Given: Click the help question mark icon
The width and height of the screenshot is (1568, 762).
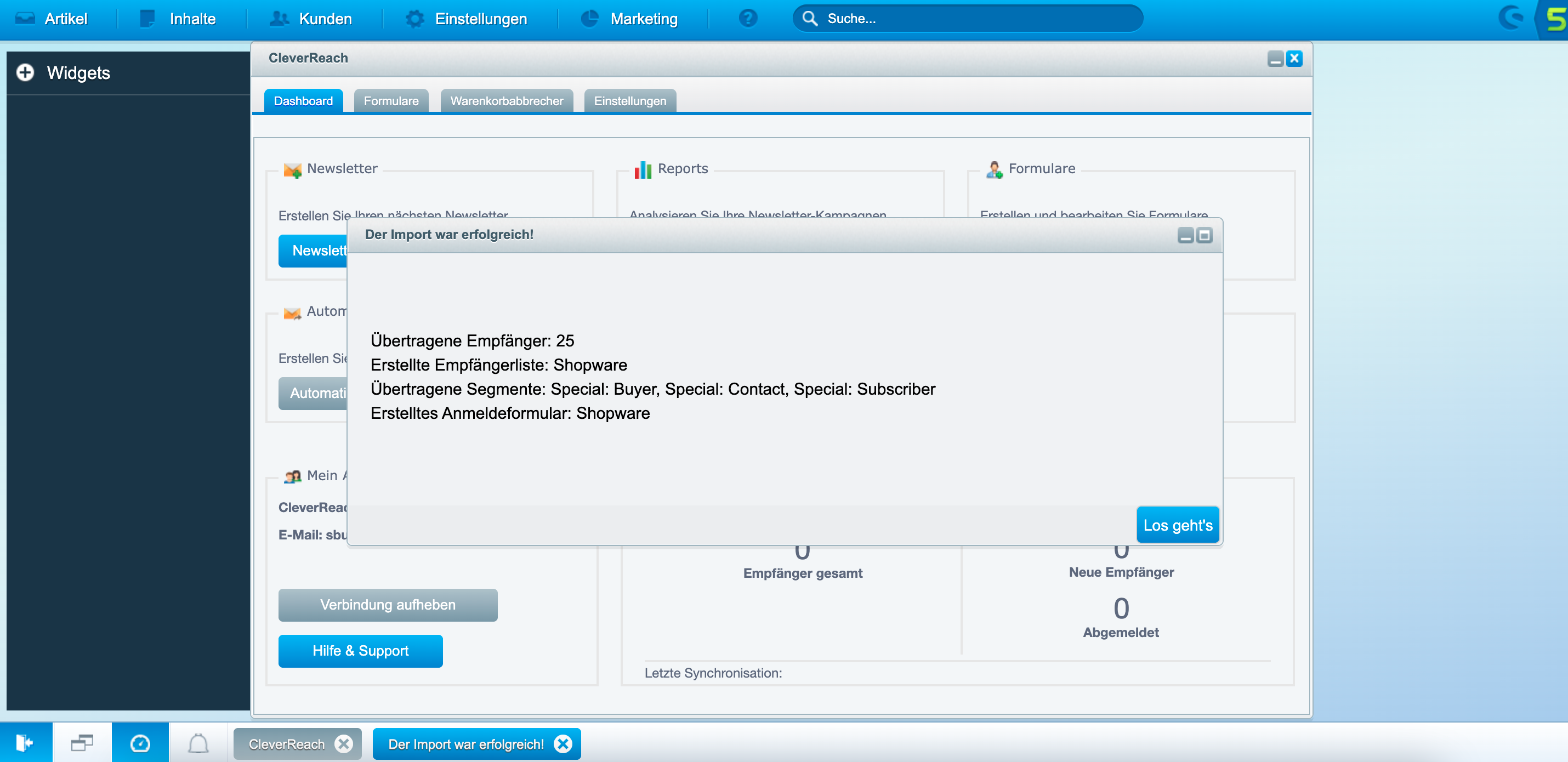Looking at the screenshot, I should (x=748, y=18).
